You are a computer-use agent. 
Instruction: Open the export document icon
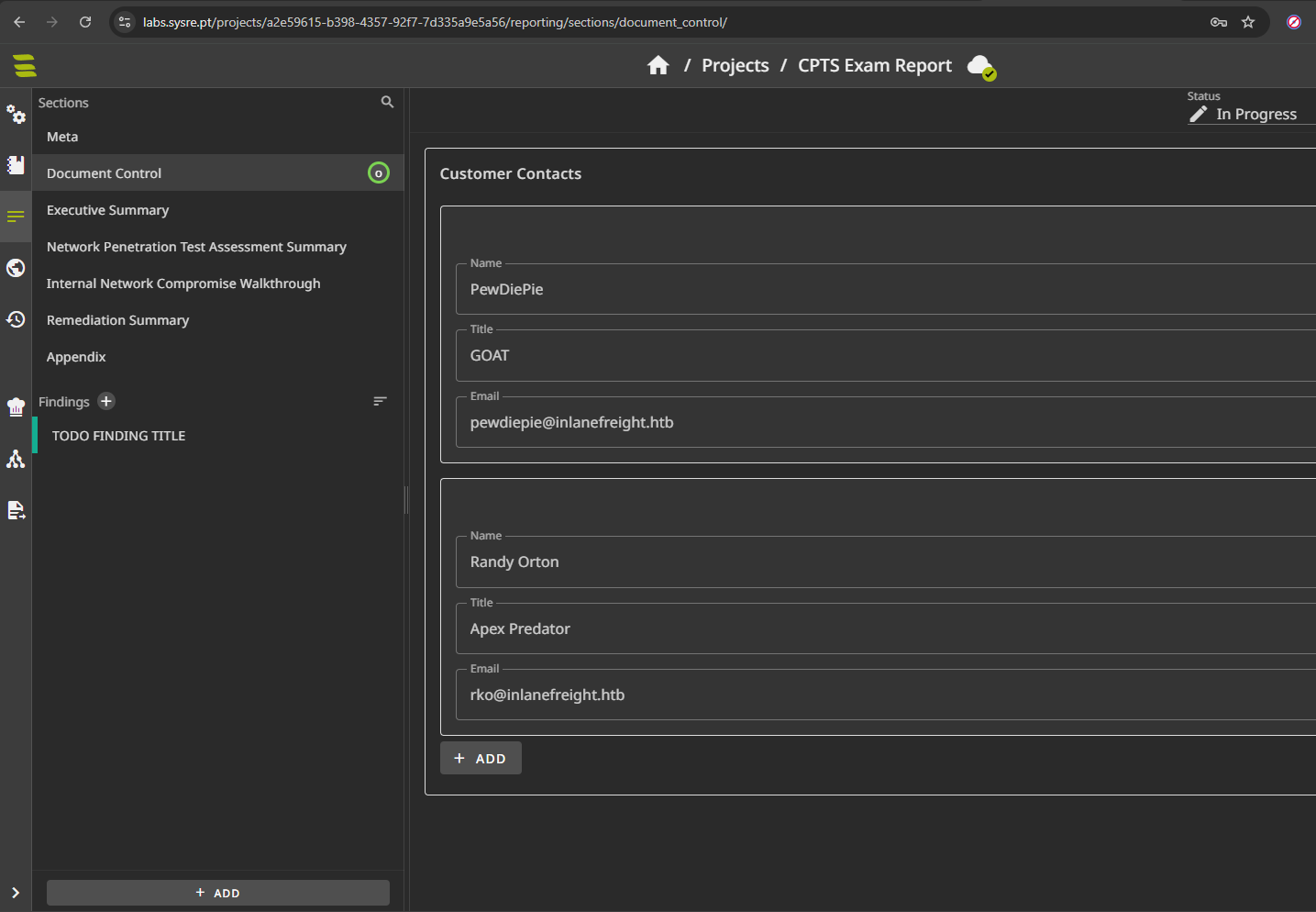(x=16, y=510)
